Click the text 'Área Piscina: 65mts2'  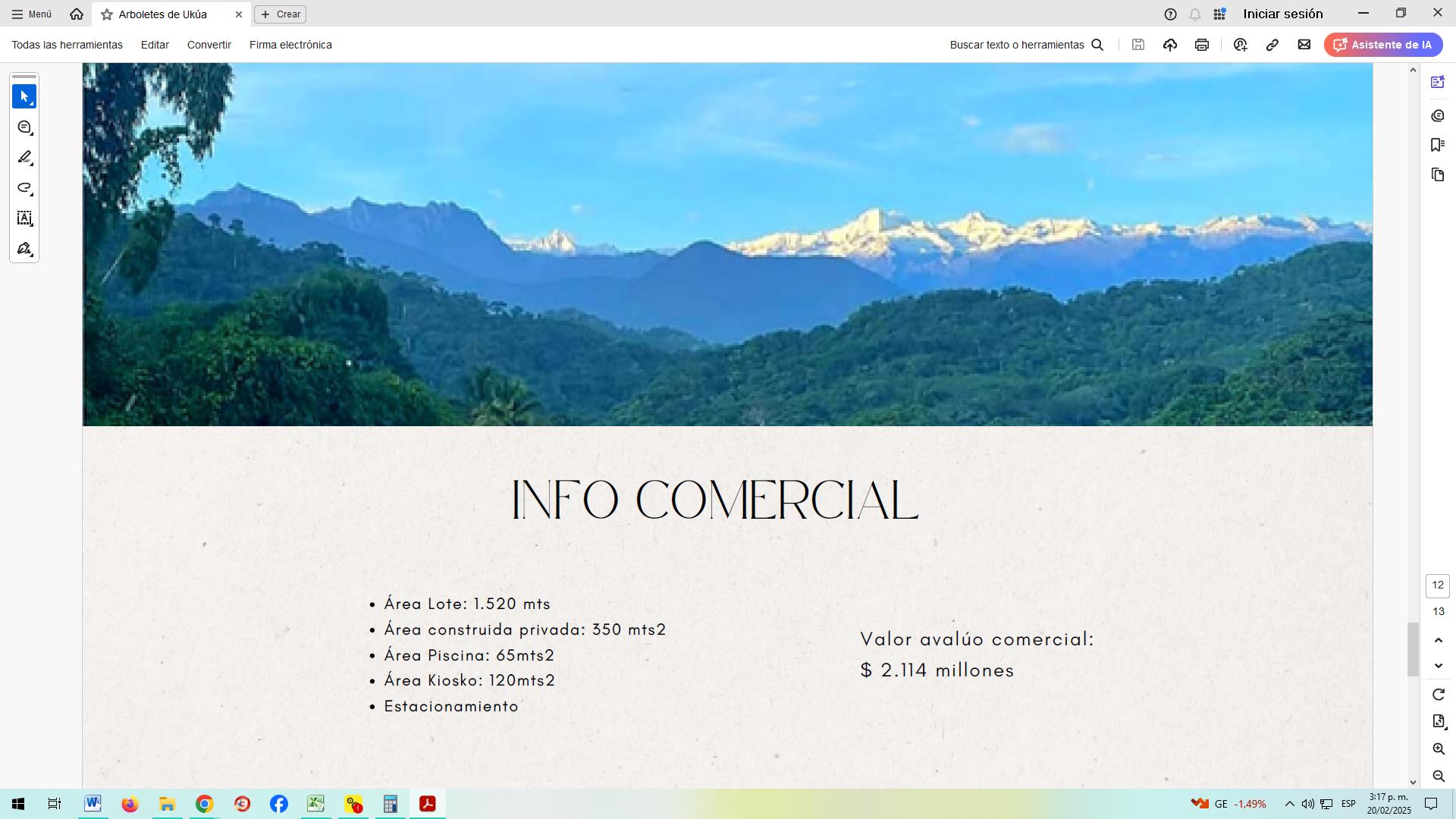(469, 655)
